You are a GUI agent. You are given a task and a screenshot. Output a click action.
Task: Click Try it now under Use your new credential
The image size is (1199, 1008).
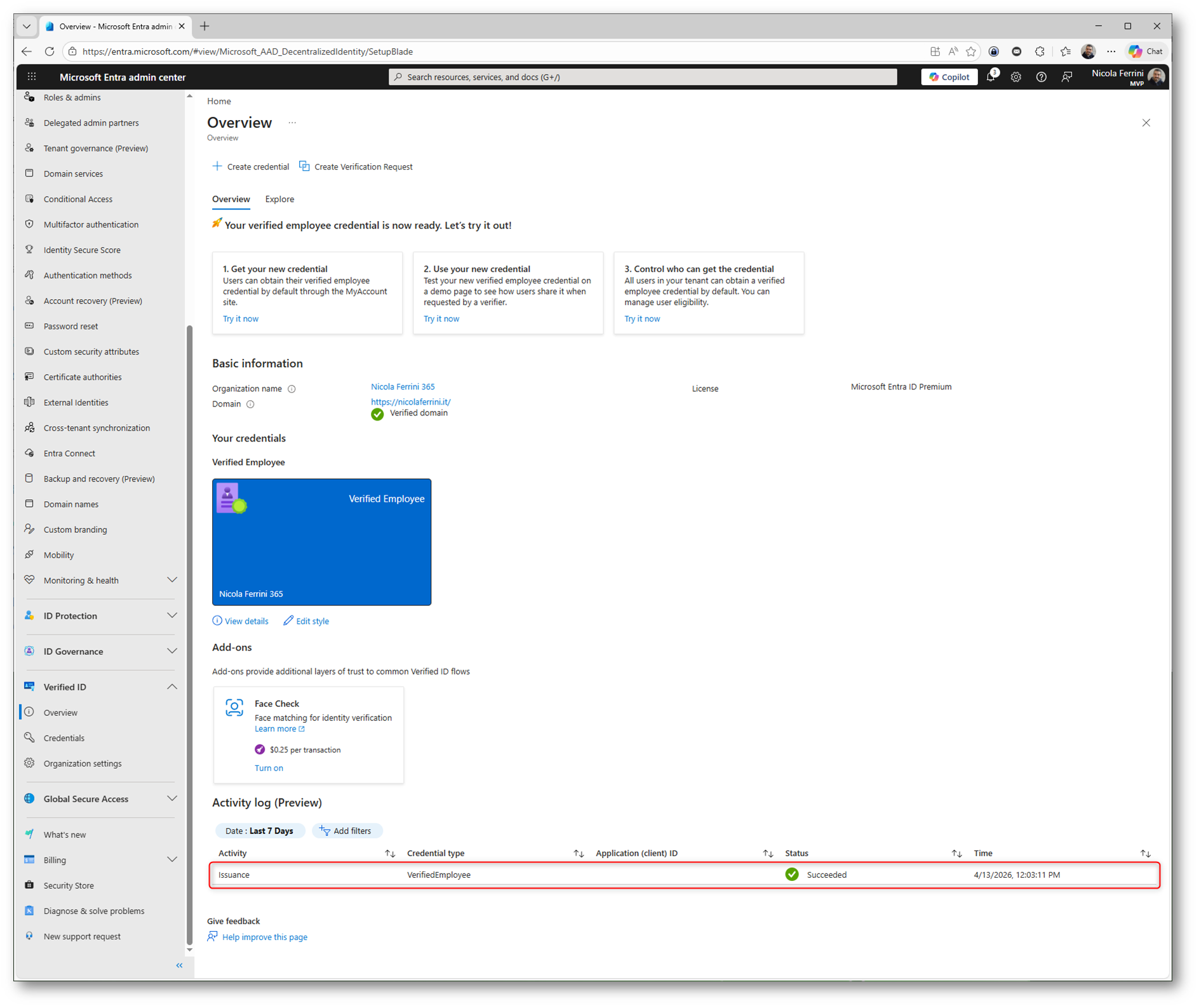coord(441,319)
